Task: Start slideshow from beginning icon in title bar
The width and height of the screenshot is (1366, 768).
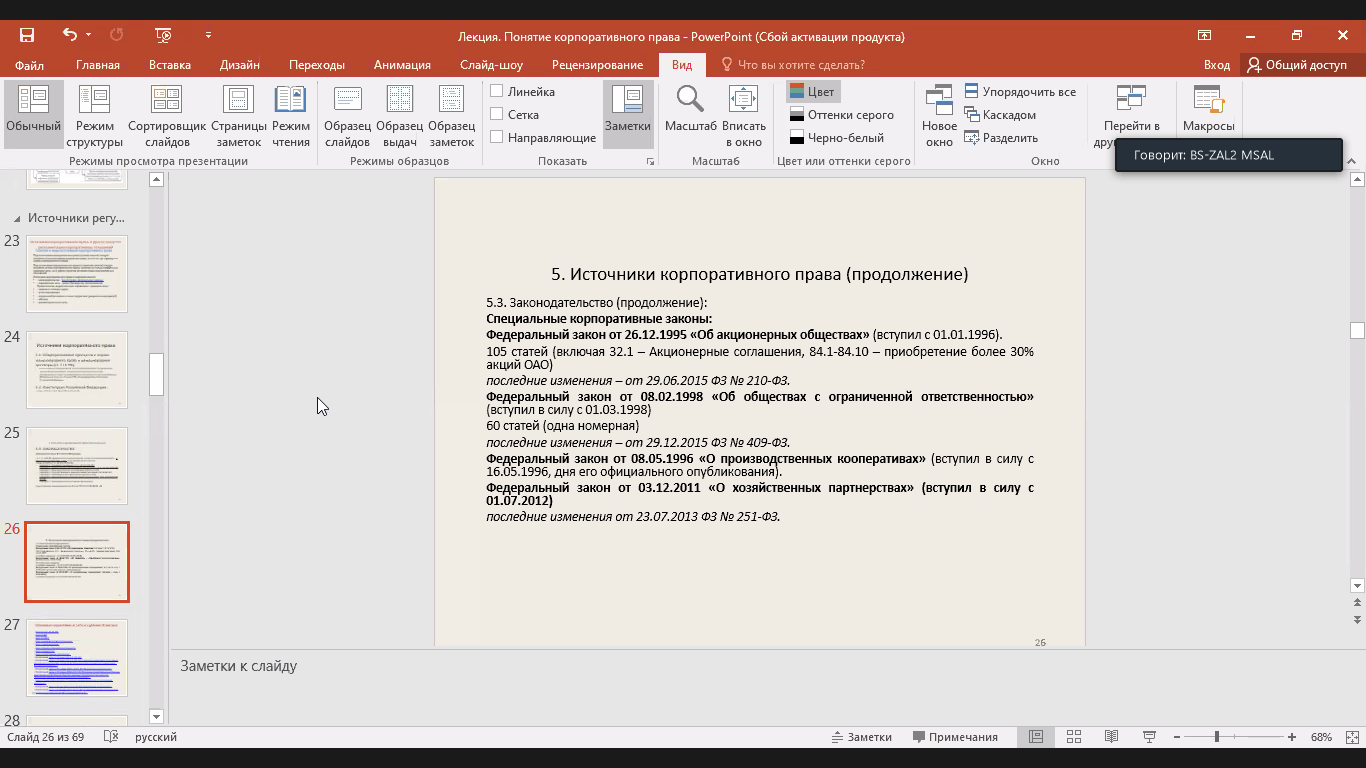Action: tap(164, 36)
